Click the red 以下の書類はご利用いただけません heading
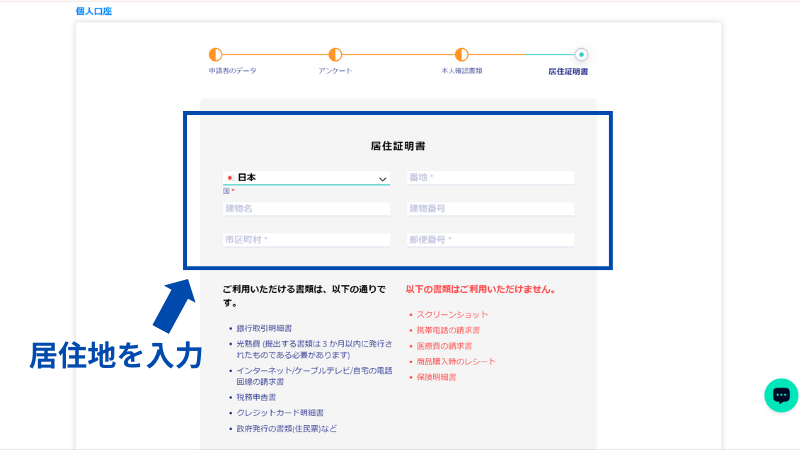 [481, 289]
